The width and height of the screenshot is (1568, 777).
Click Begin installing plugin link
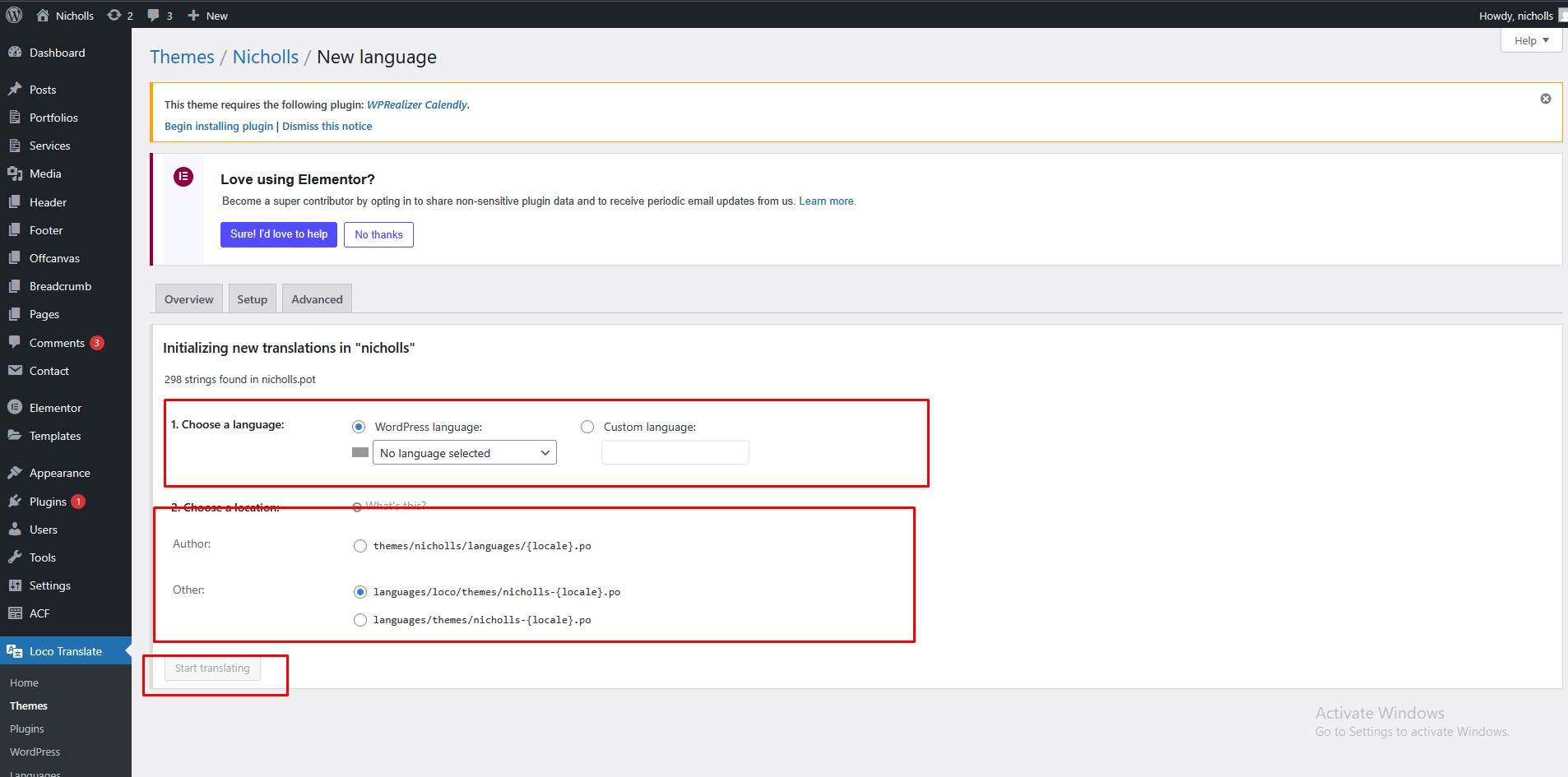(x=219, y=126)
